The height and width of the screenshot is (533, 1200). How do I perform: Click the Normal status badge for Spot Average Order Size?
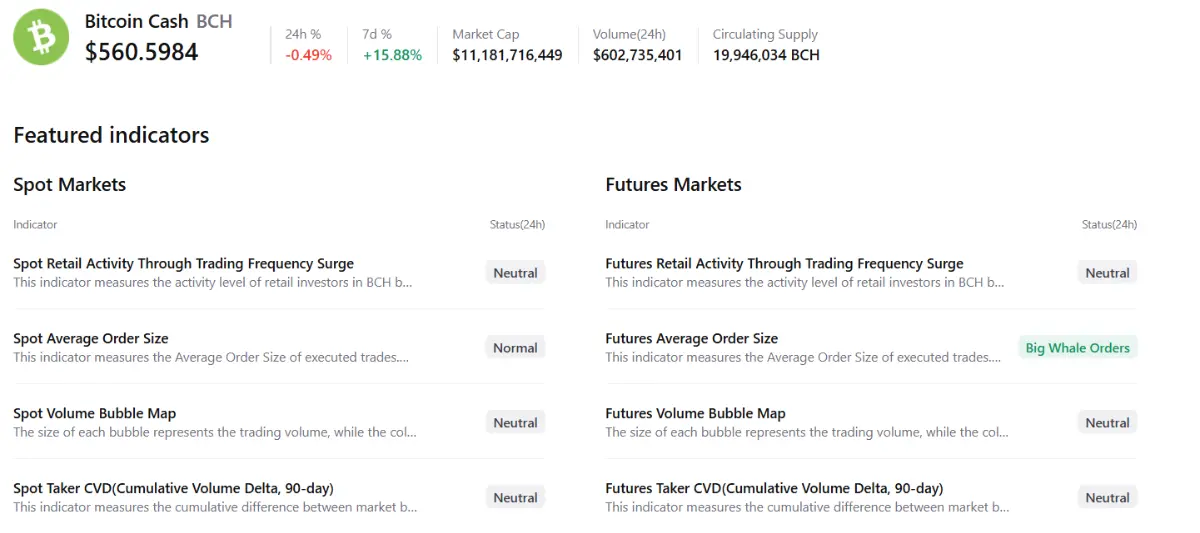[515, 348]
